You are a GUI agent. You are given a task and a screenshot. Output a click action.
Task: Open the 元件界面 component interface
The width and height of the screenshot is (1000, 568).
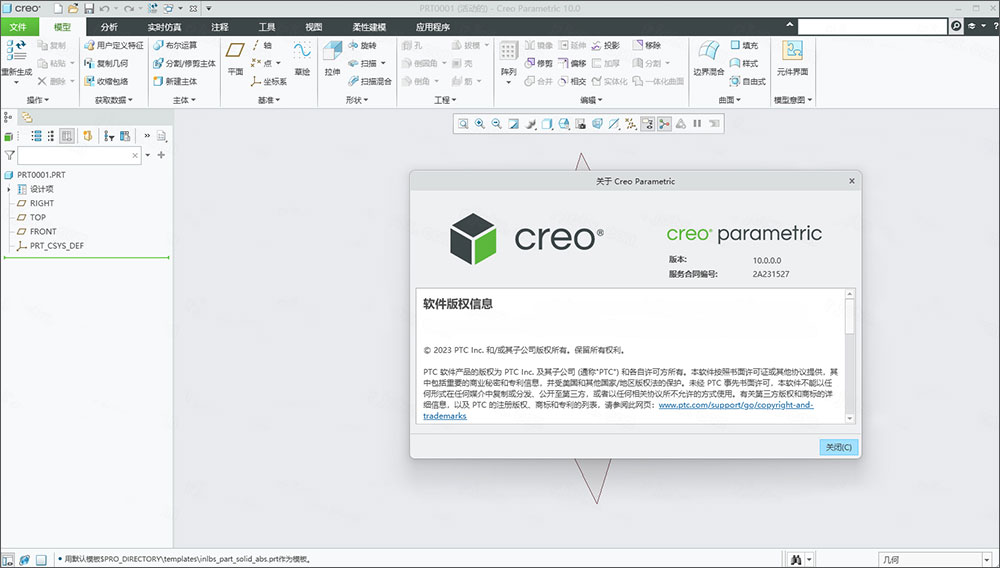tap(792, 59)
